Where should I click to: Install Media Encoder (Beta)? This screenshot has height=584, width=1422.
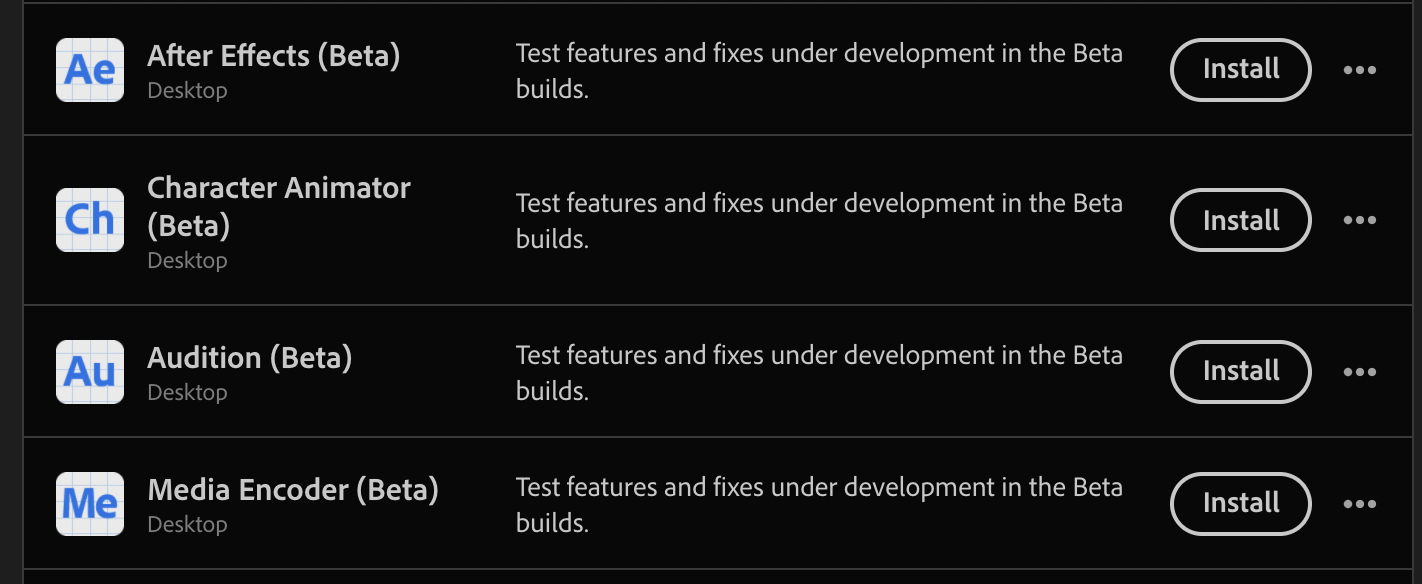pos(1240,503)
